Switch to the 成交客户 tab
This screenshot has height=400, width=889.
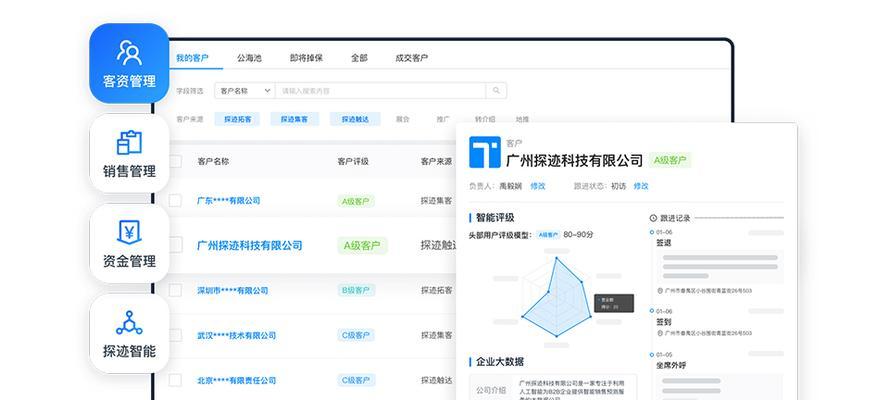412,58
